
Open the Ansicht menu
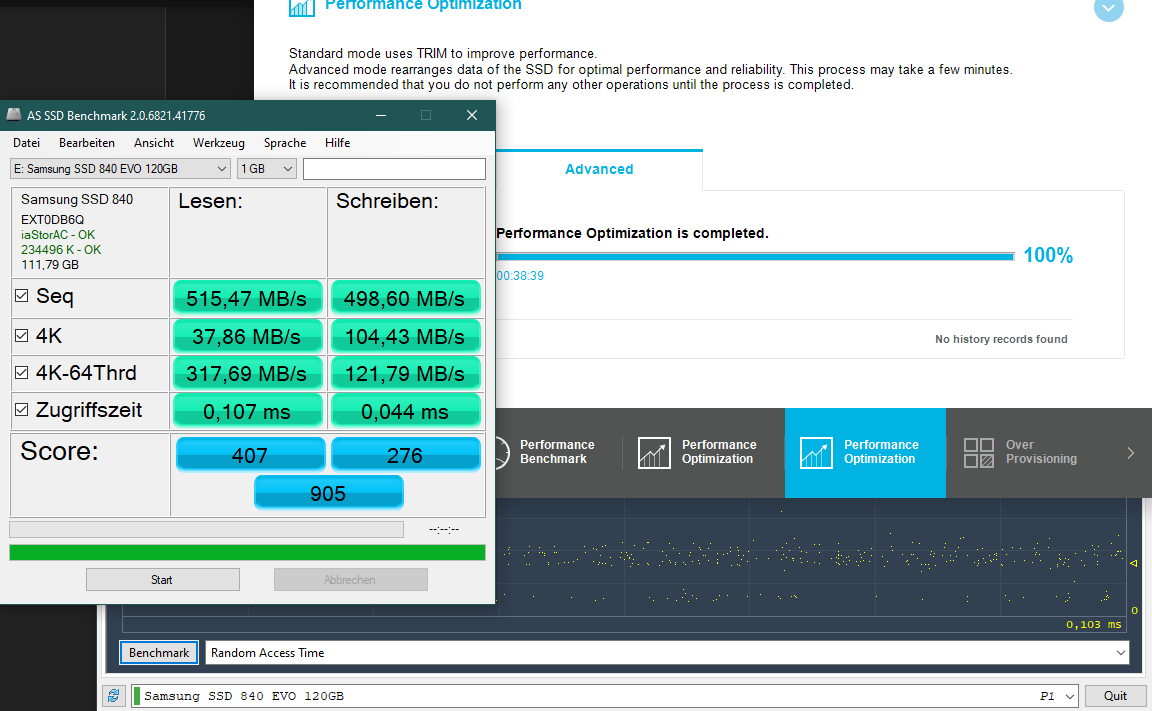(154, 142)
